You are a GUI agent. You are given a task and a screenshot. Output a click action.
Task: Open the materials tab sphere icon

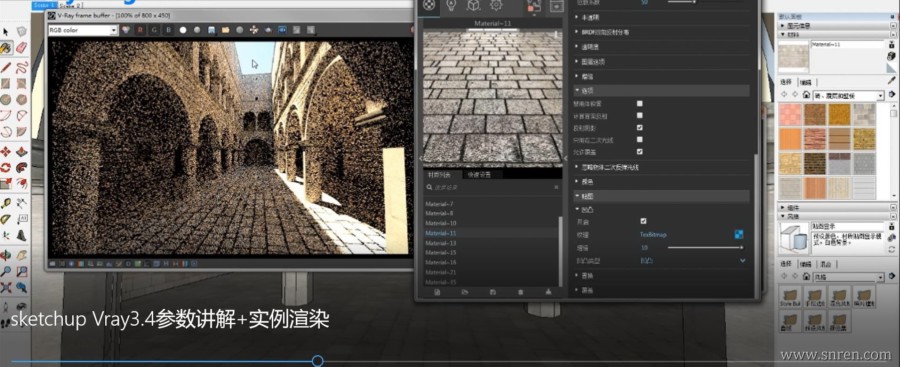coord(431,6)
